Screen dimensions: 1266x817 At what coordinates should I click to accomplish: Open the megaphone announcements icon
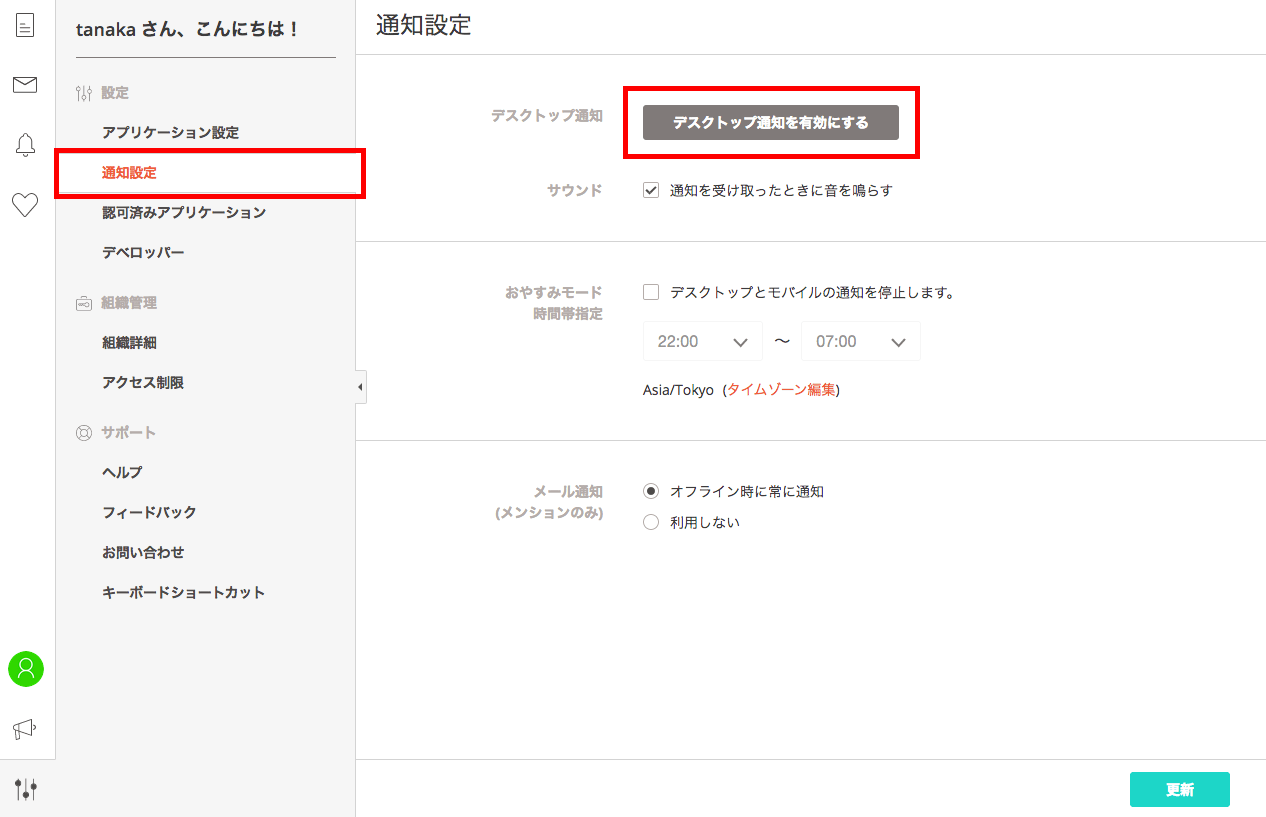point(25,729)
